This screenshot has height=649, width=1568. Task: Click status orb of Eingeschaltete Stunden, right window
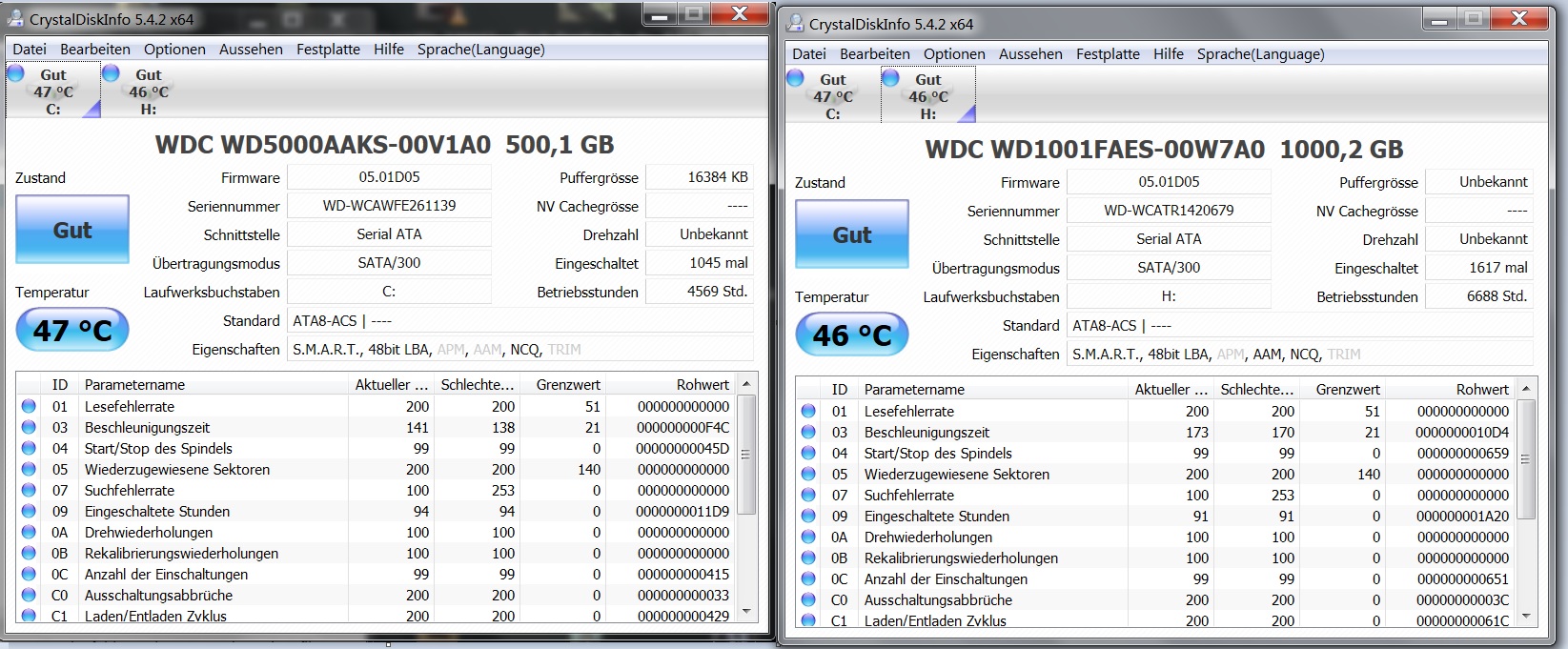(808, 516)
